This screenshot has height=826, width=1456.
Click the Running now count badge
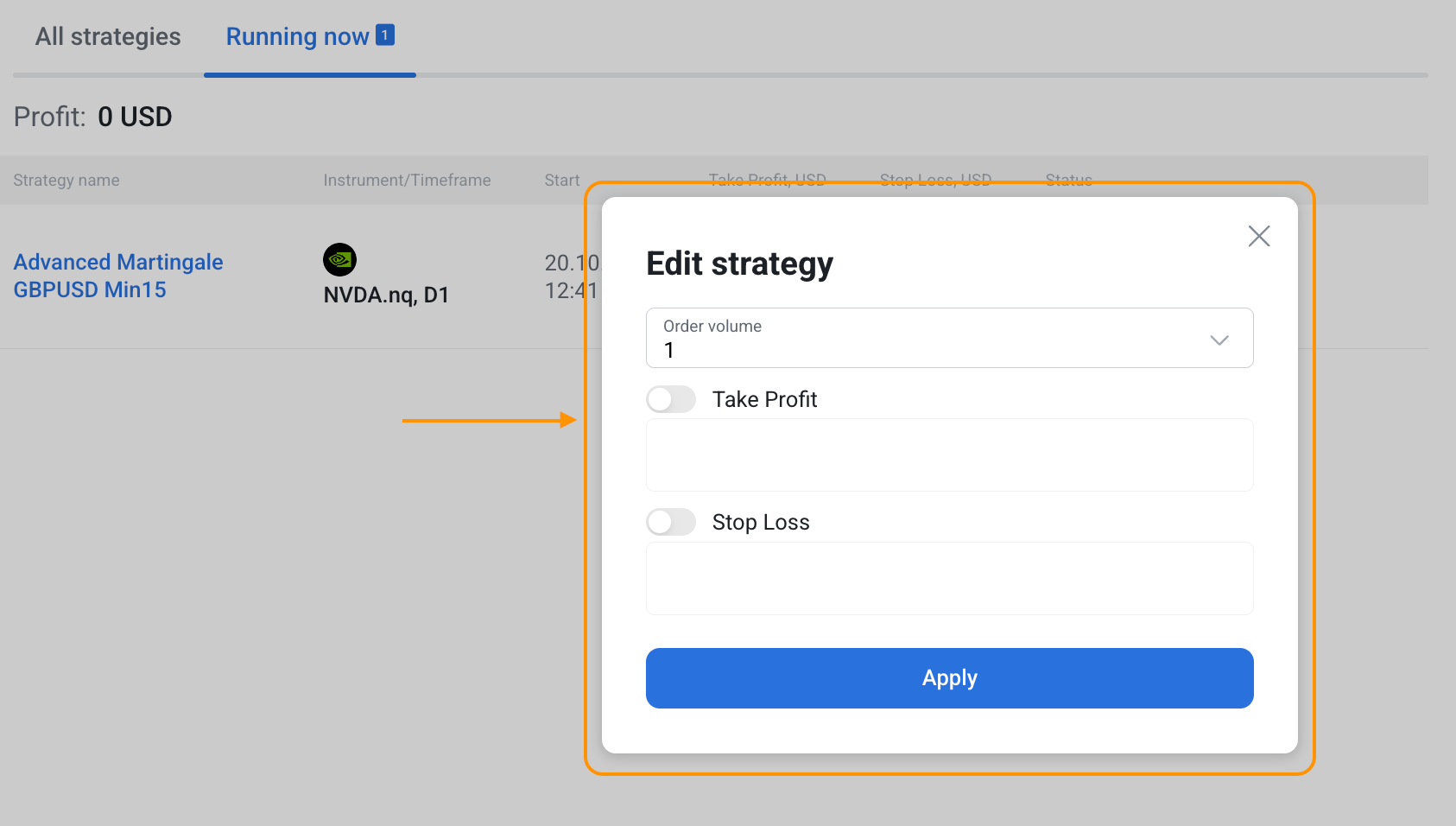(x=385, y=35)
